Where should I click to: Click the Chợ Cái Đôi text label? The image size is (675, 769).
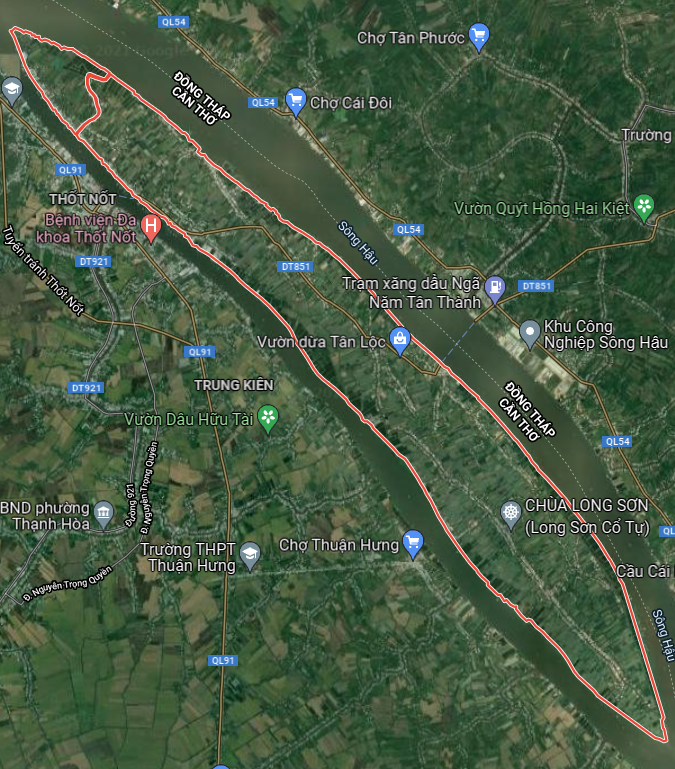click(x=351, y=103)
